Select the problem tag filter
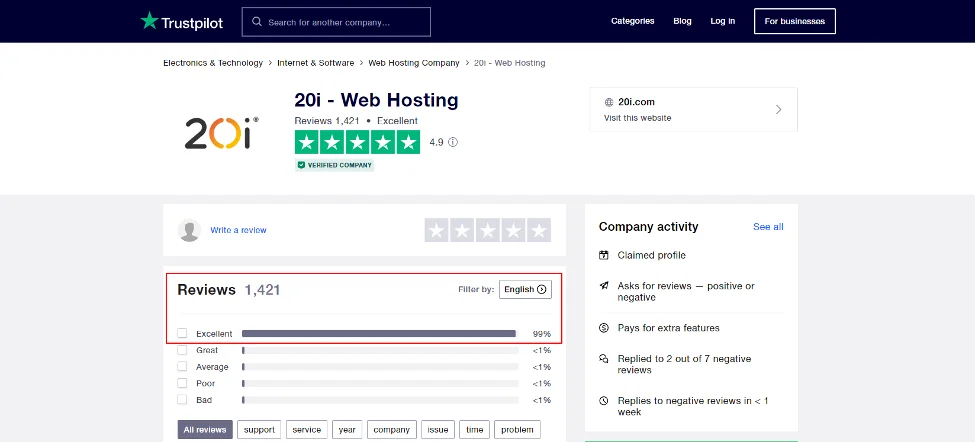Screen dimensions: 977x443 coord(517,430)
